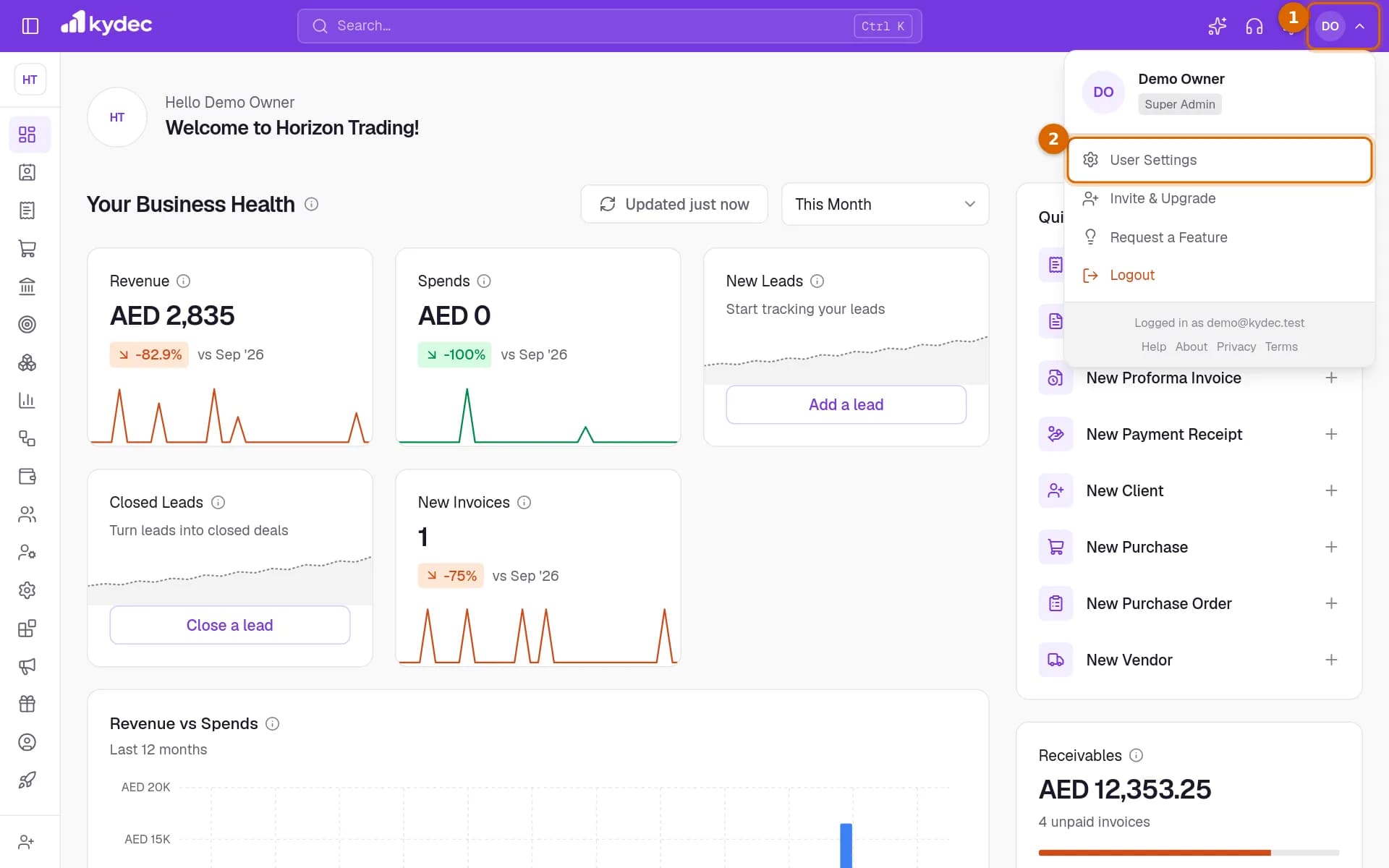Open the bar chart reports icon
The height and width of the screenshot is (868, 1389).
[x=27, y=400]
